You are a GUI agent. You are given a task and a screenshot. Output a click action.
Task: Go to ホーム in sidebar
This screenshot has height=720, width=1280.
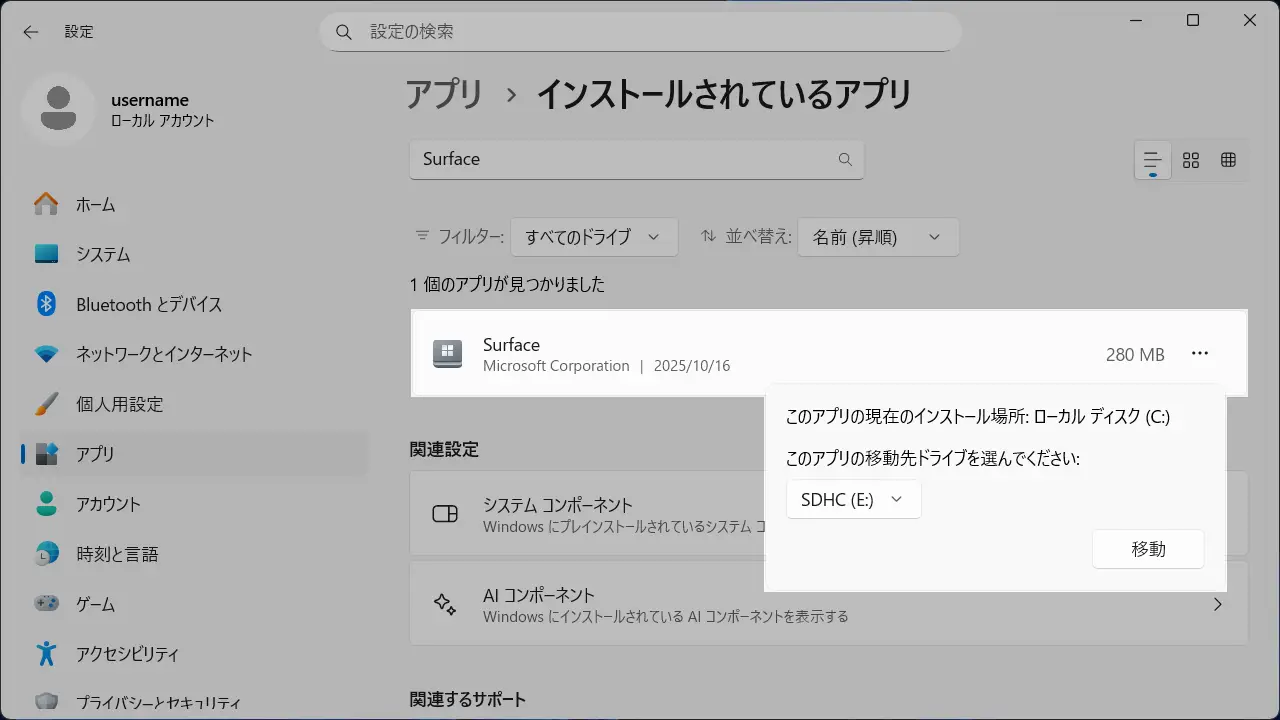[96, 205]
